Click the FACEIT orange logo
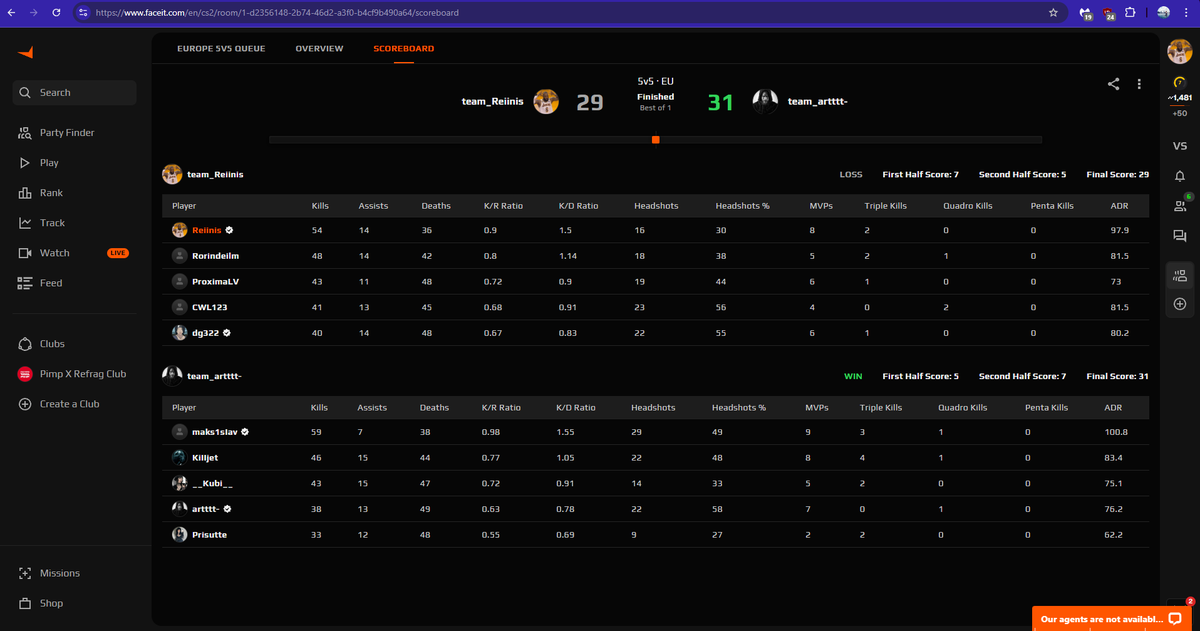Image resolution: width=1200 pixels, height=631 pixels. (x=25, y=52)
